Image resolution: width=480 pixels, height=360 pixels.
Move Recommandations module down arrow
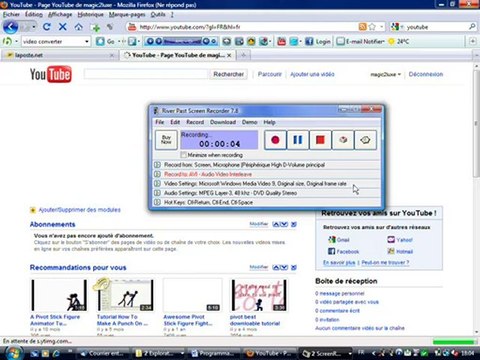pos(284,267)
